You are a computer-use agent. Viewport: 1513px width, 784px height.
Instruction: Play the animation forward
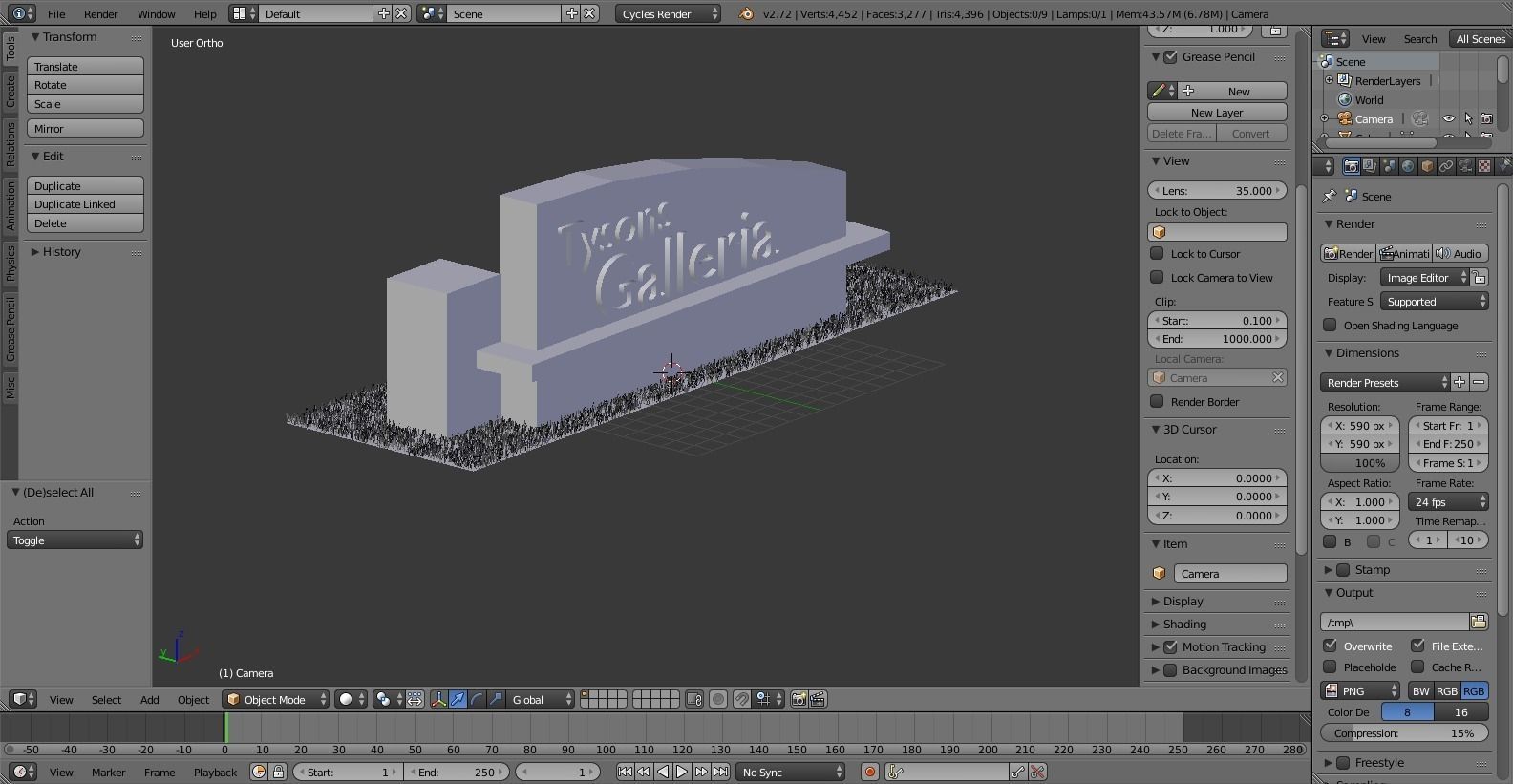click(x=682, y=772)
